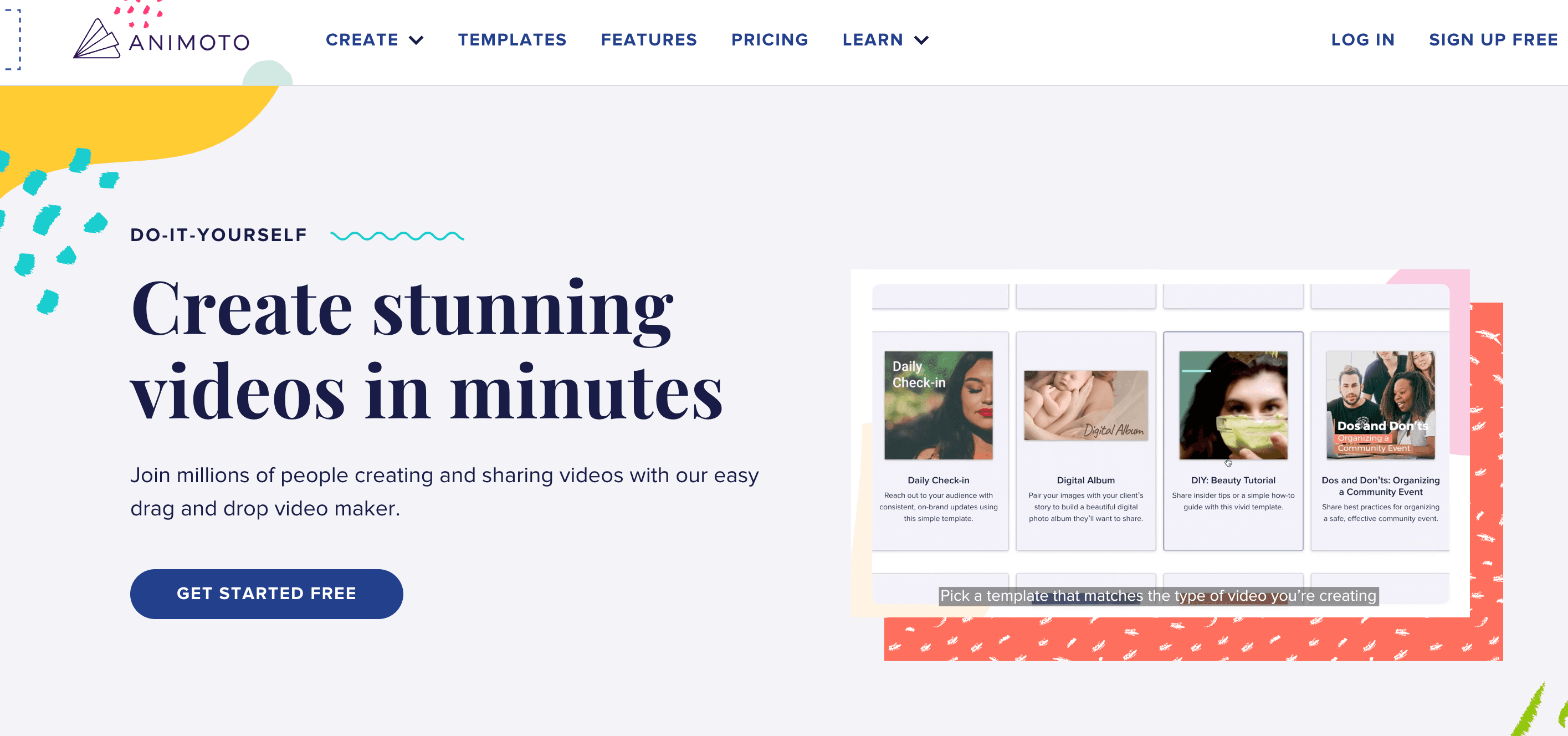The width and height of the screenshot is (1568, 736).
Task: Click the GET STARTED FREE button
Action: 266,593
